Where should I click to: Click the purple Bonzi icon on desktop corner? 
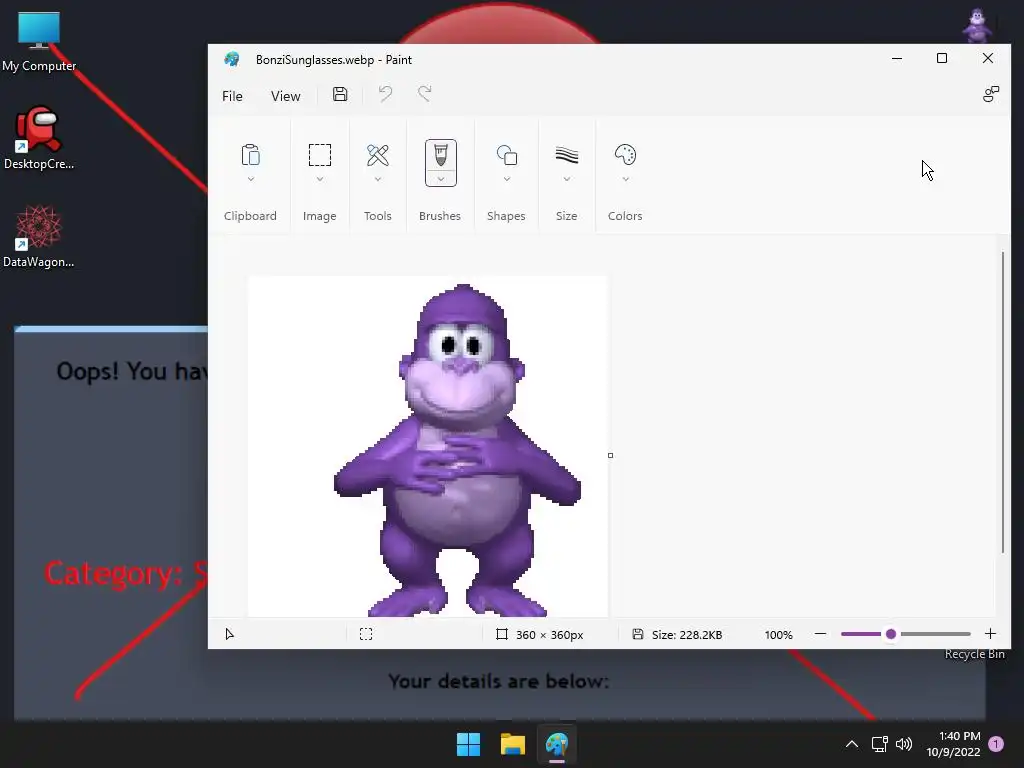(977, 26)
